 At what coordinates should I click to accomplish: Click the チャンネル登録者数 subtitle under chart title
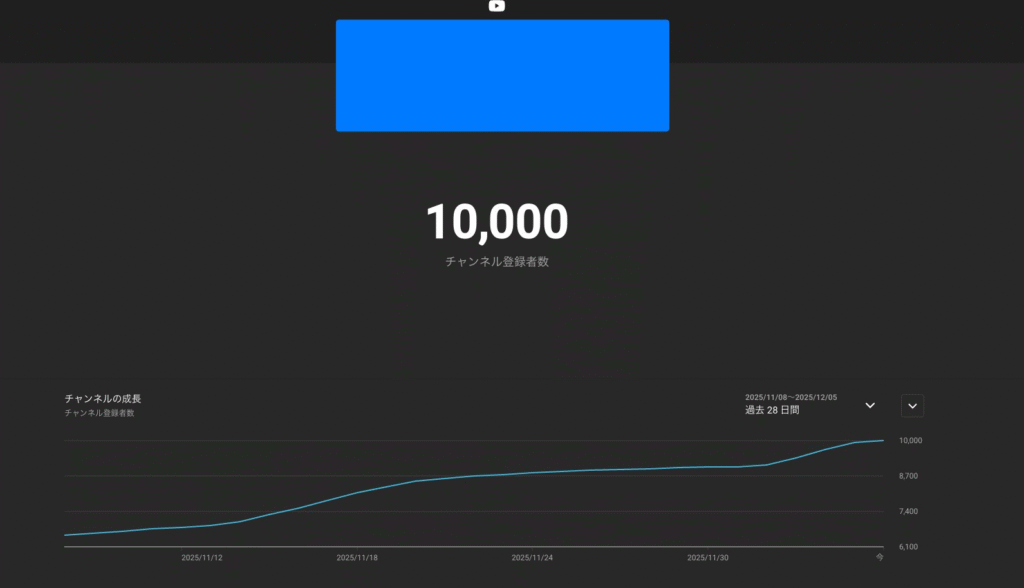pyautogui.click(x=99, y=413)
